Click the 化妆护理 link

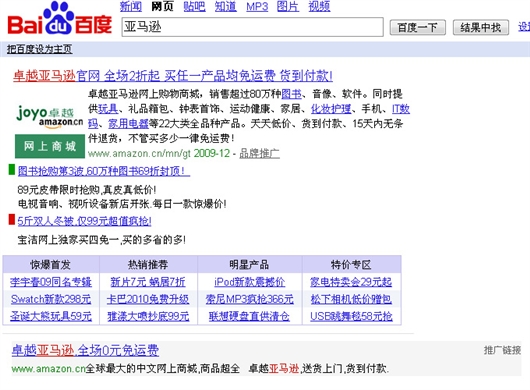[331, 108]
